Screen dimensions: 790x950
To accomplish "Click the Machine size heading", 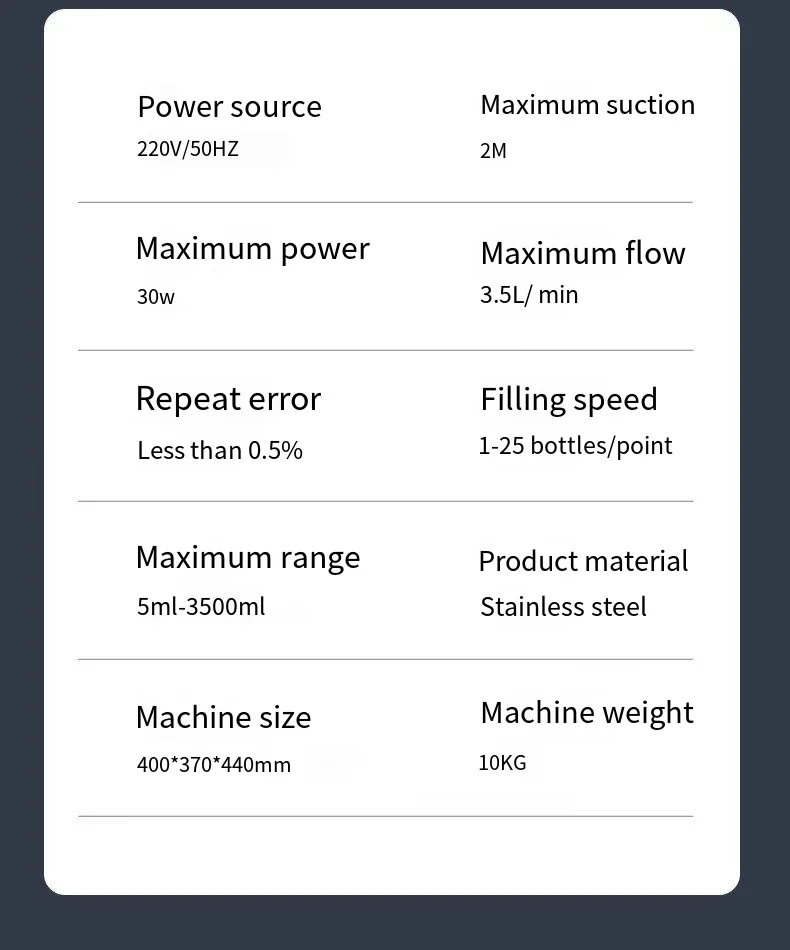I will (223, 717).
